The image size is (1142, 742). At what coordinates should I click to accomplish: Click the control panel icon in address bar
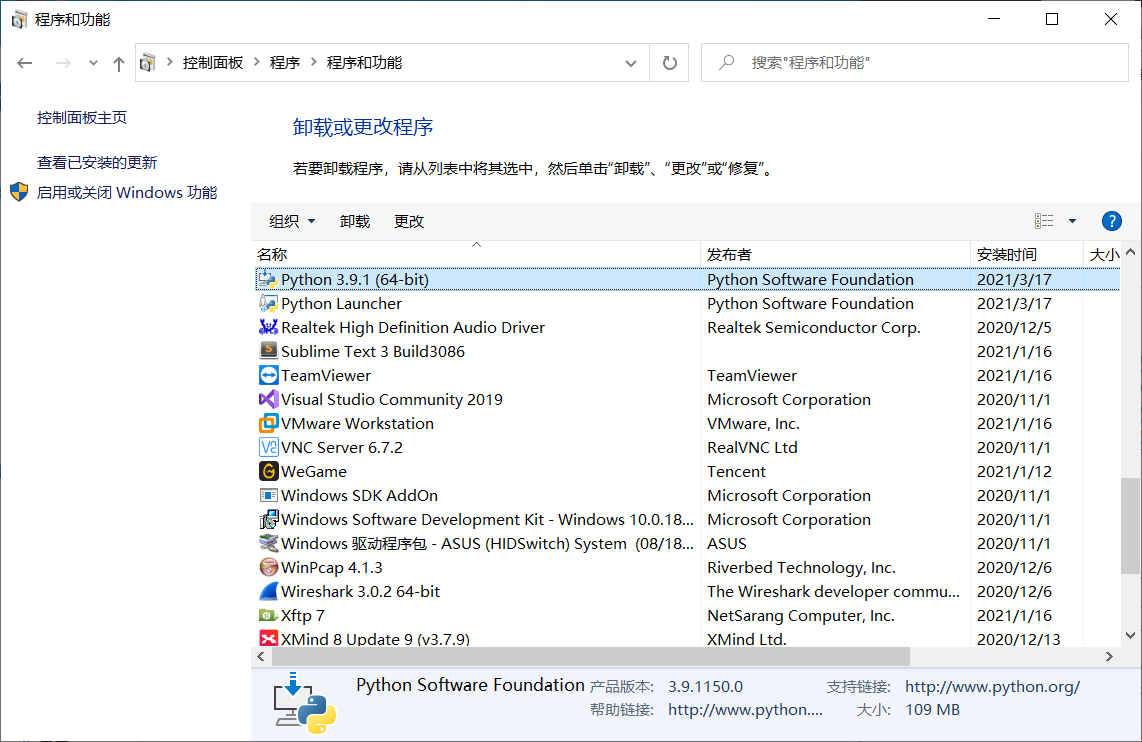point(148,63)
